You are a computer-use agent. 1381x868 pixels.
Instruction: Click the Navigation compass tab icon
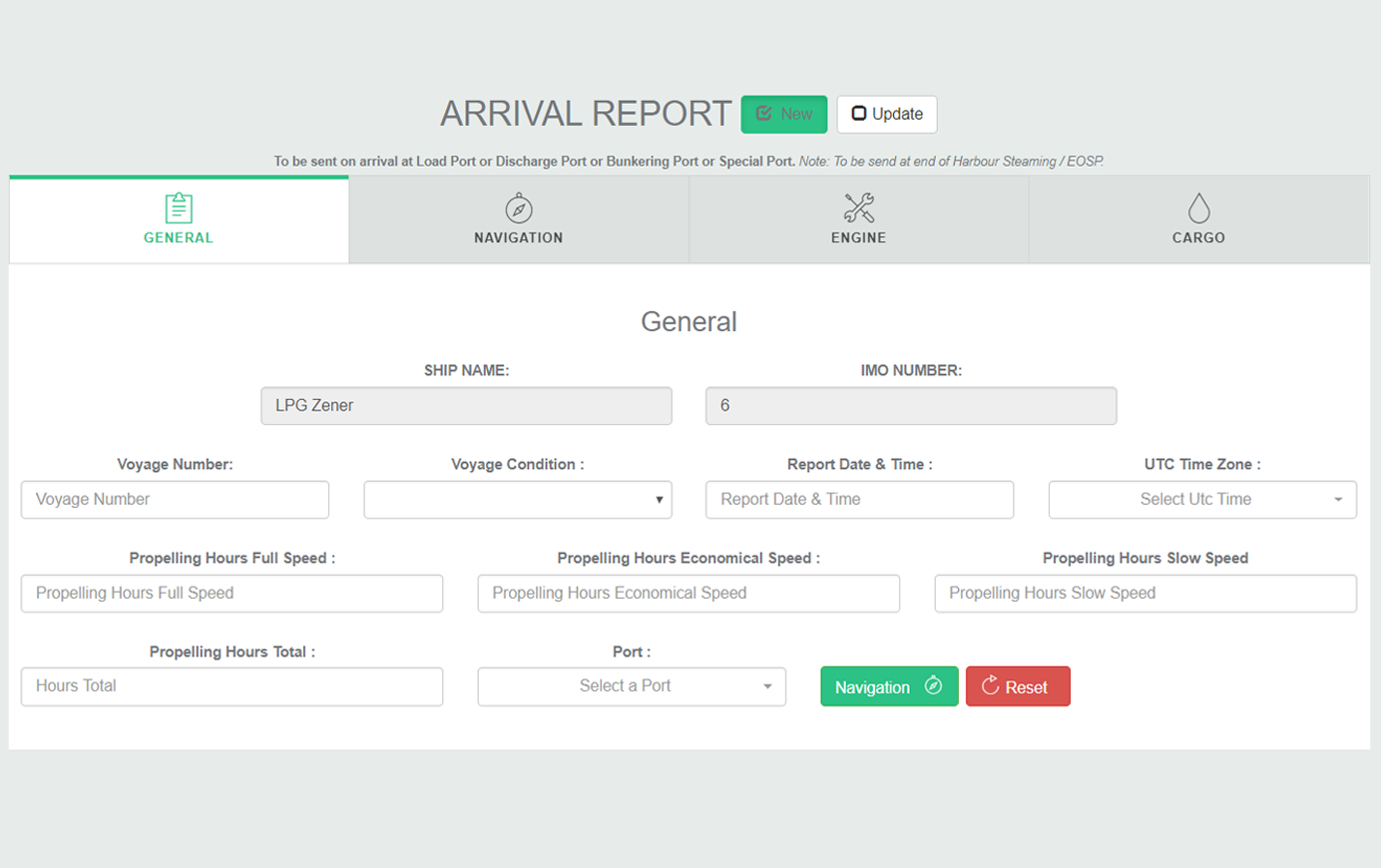(x=519, y=209)
